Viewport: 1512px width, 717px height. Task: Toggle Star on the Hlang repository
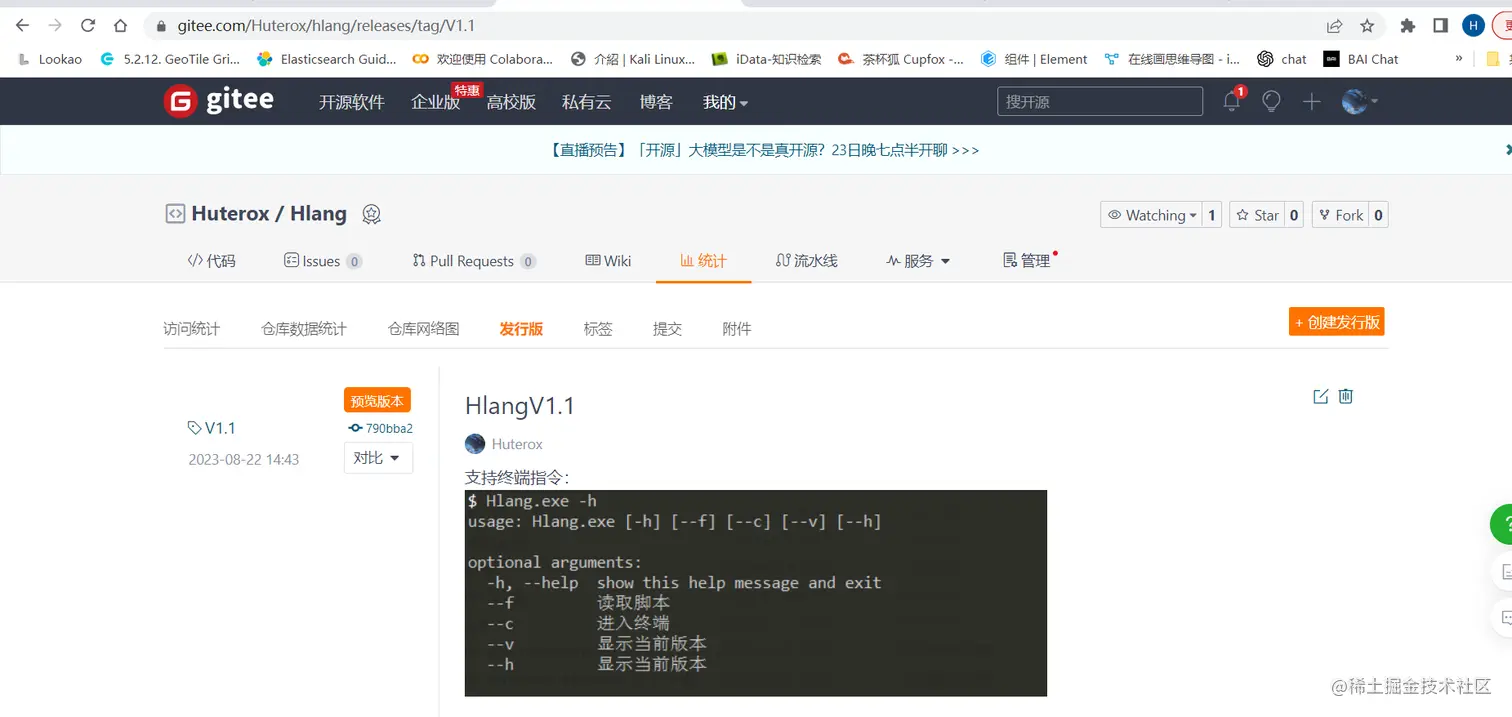(x=1259, y=214)
